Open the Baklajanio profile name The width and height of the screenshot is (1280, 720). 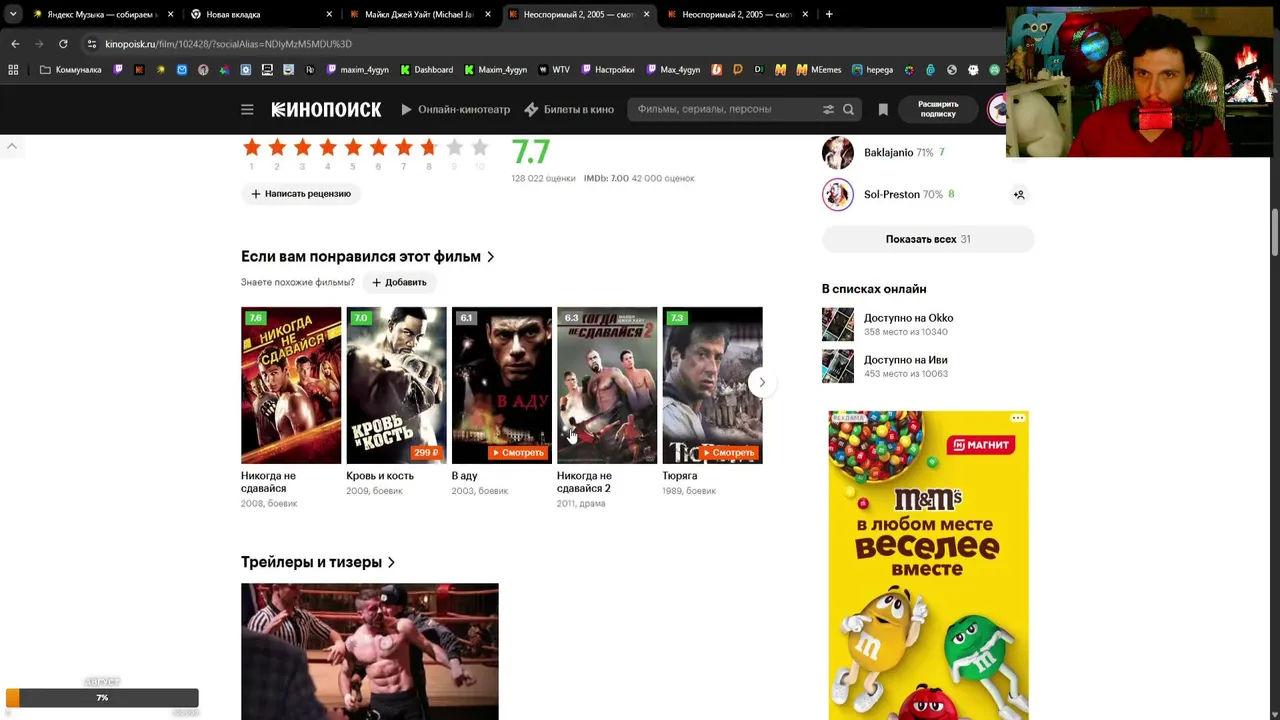[x=888, y=153]
